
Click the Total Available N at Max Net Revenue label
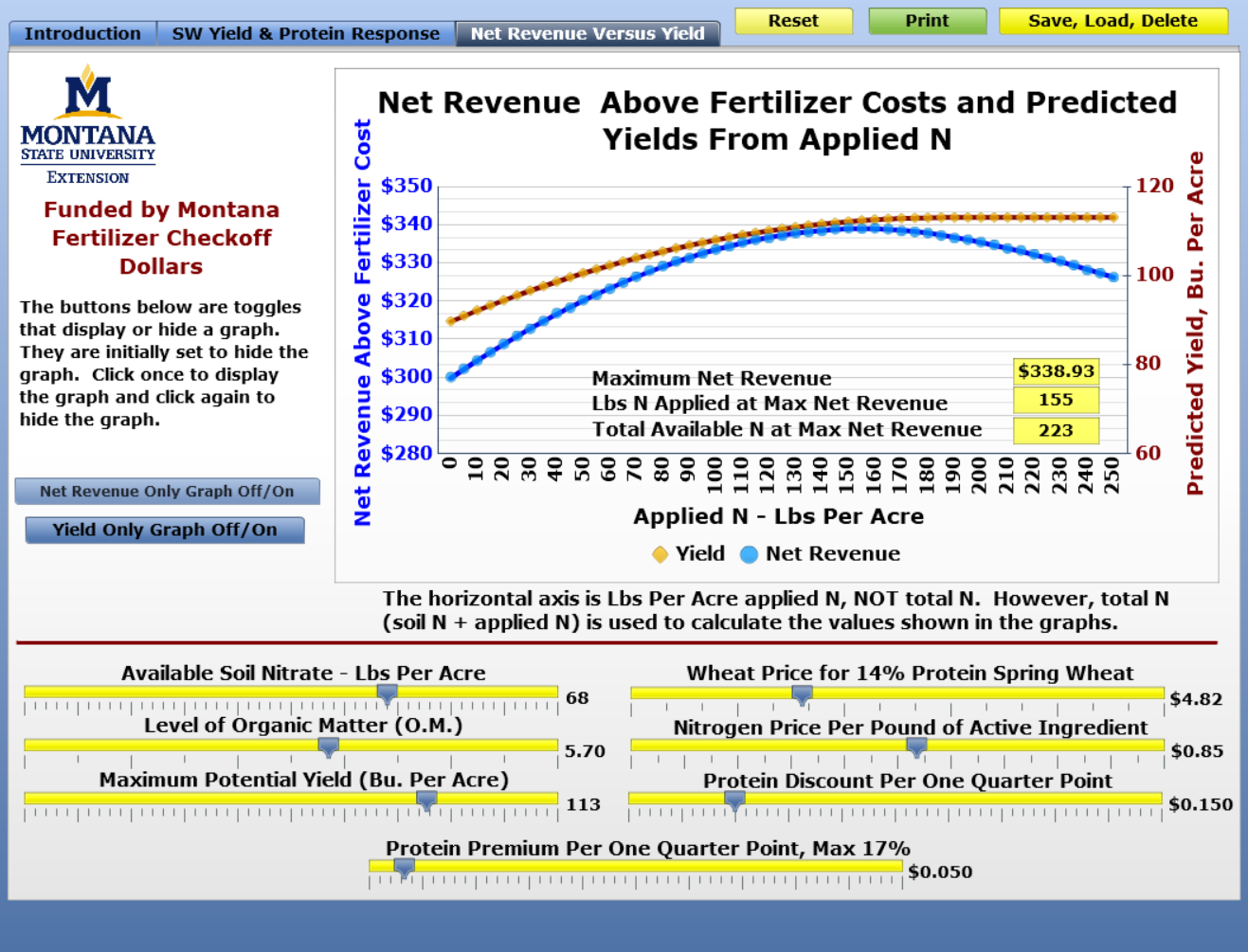tap(787, 429)
